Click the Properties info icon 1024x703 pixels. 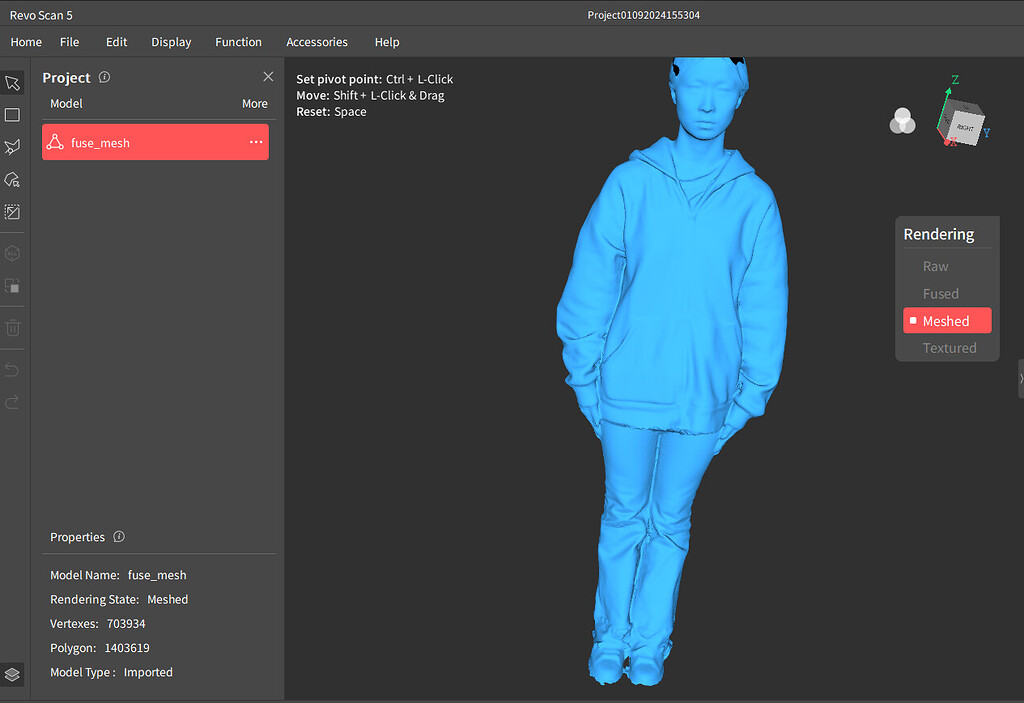[x=119, y=536]
